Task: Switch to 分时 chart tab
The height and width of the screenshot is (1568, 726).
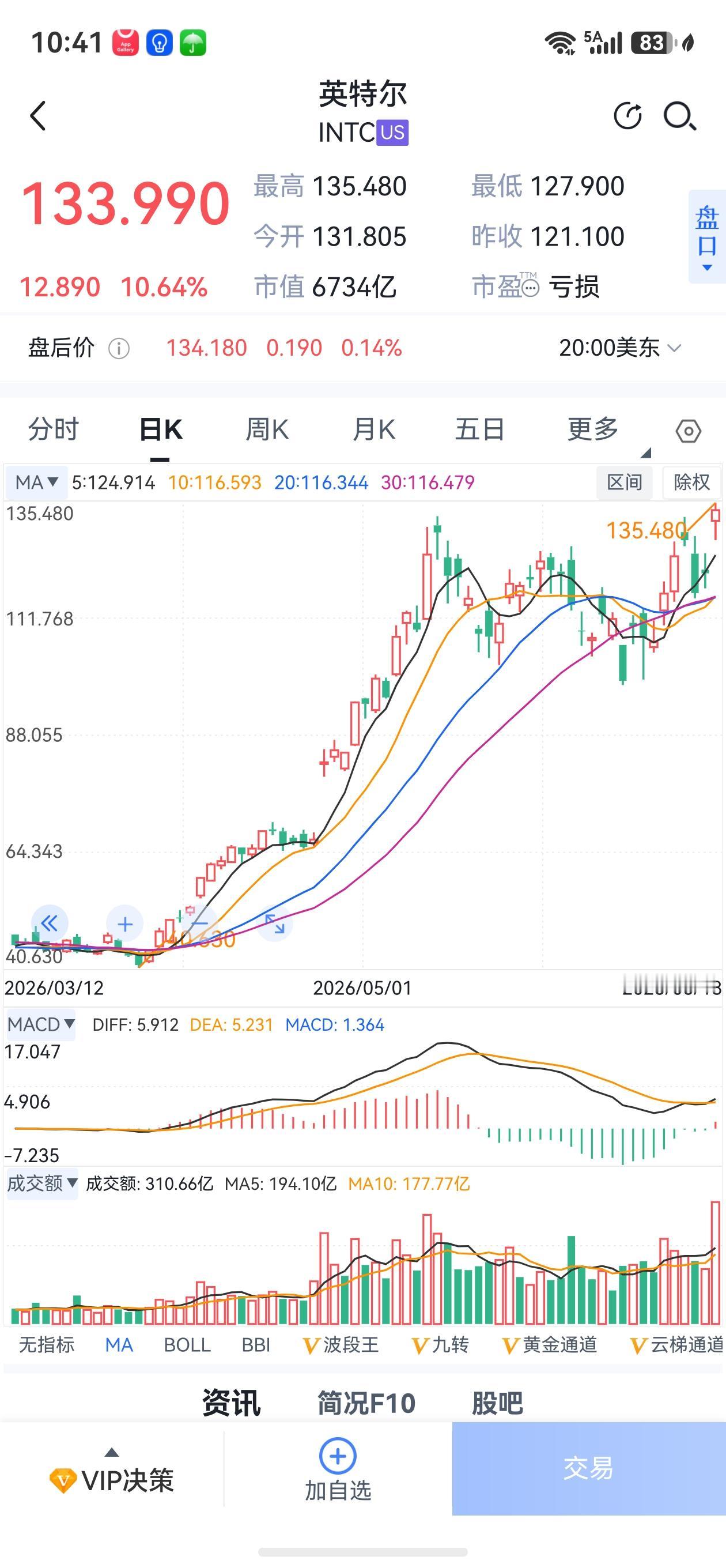Action: tap(54, 429)
